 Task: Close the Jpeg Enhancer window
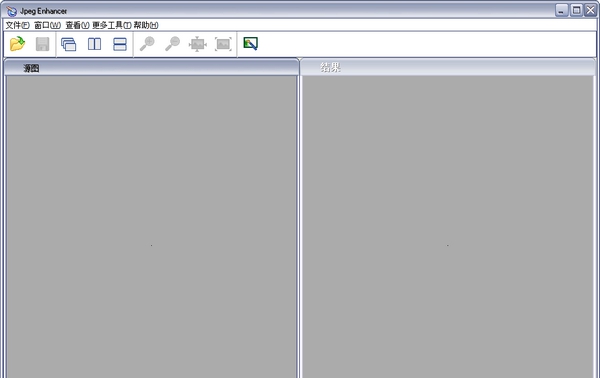pos(590,10)
